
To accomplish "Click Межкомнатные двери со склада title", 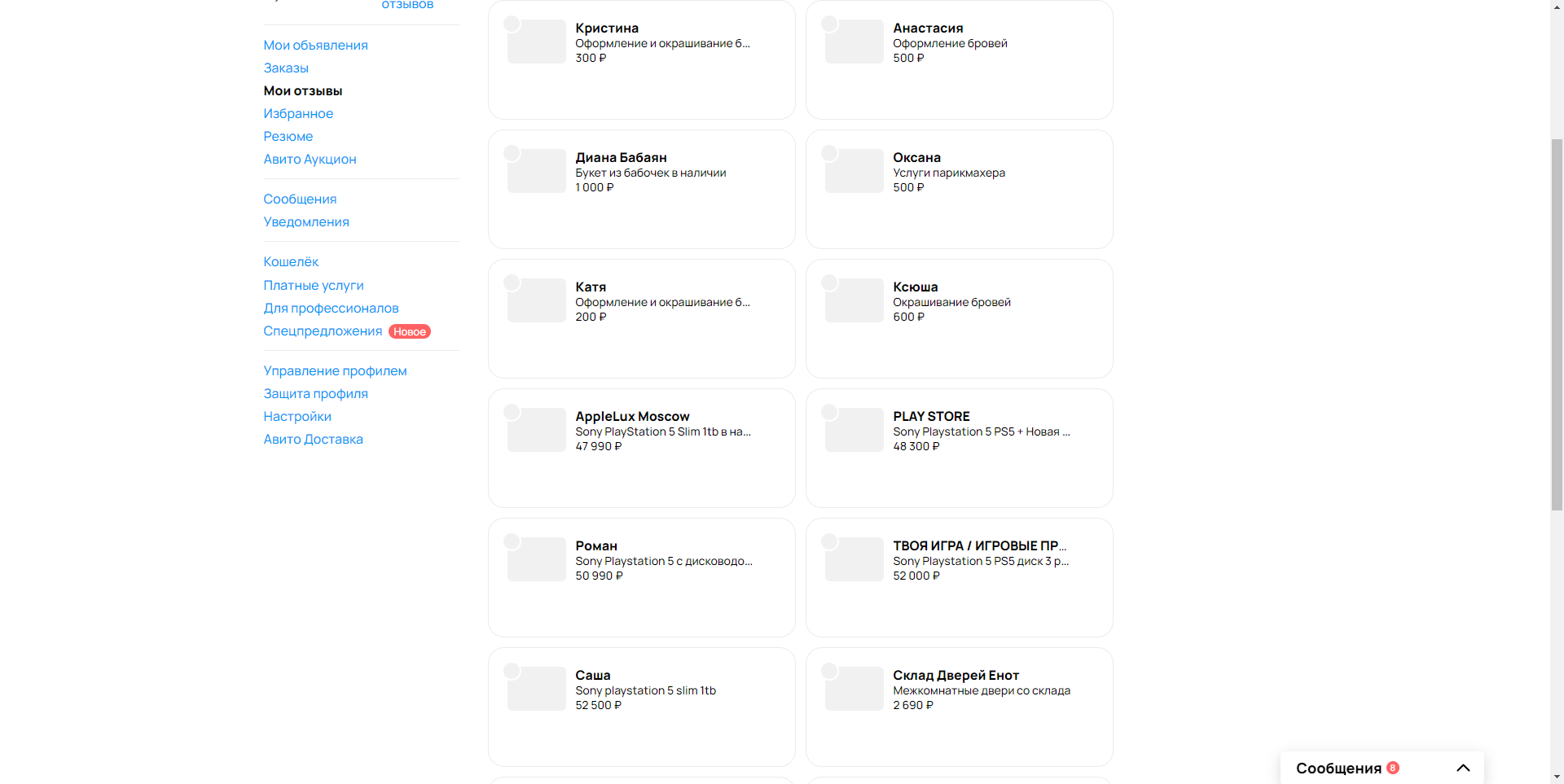I will (x=982, y=690).
